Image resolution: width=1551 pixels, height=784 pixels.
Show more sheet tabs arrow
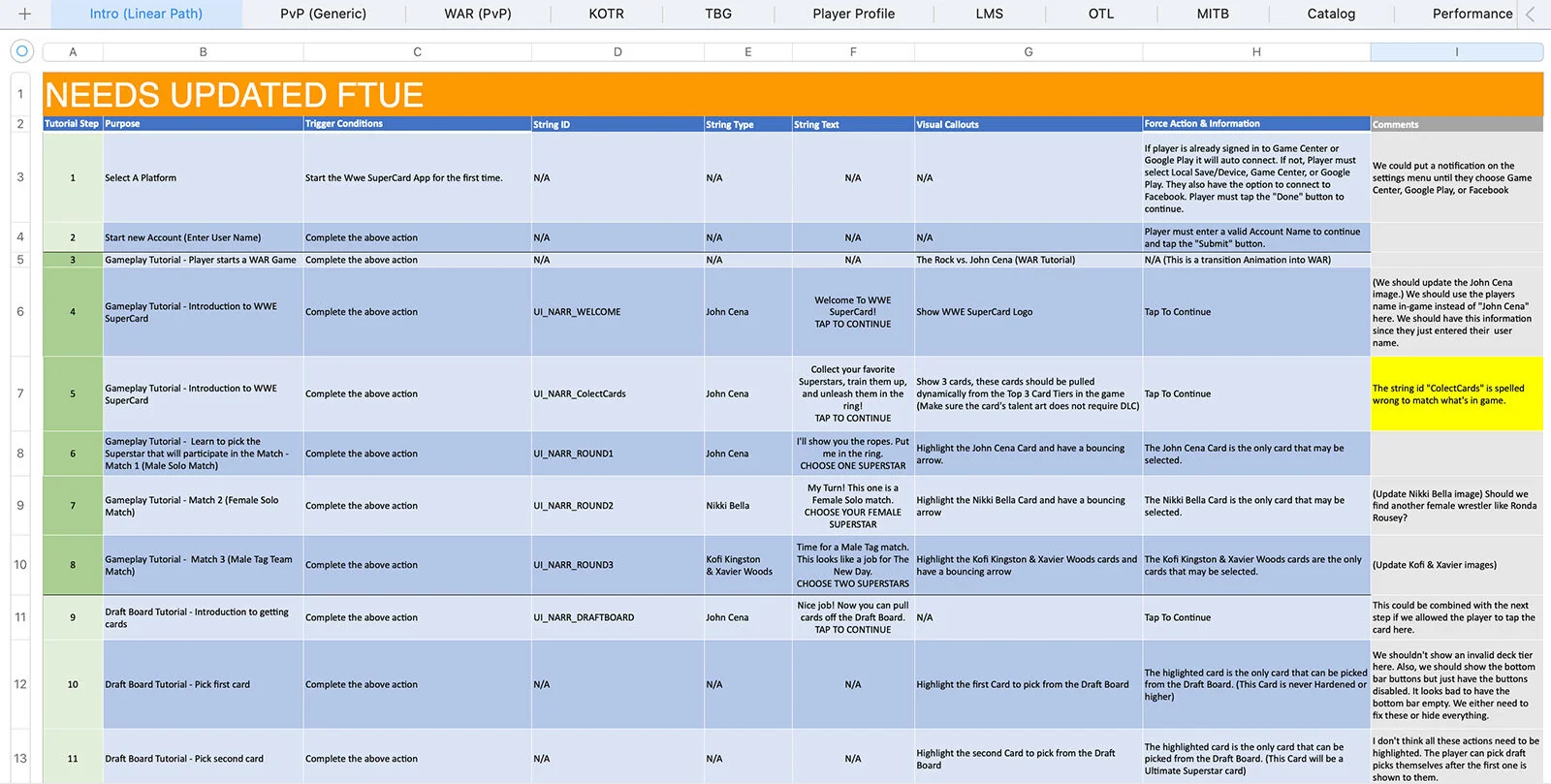(1531, 14)
